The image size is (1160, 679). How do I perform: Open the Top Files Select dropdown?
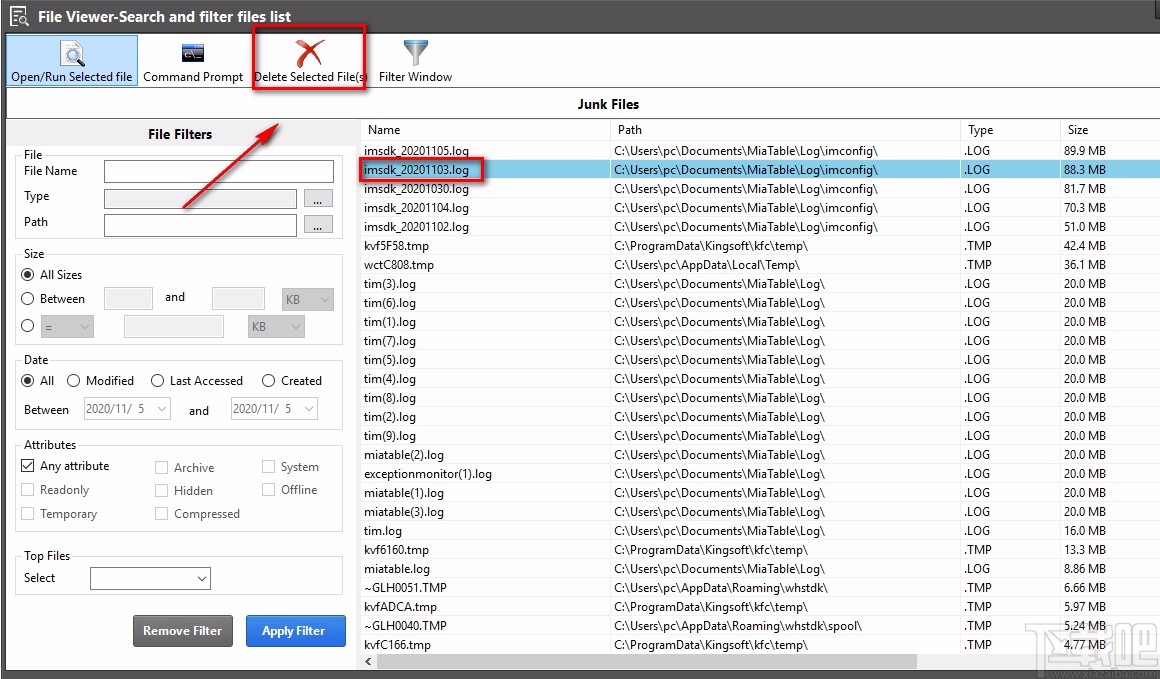pos(150,578)
